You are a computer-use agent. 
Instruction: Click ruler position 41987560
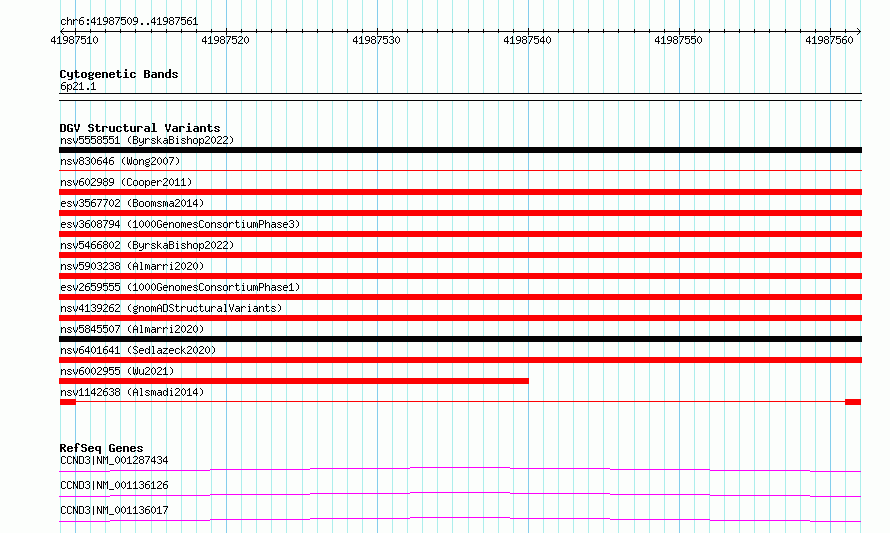(829, 40)
